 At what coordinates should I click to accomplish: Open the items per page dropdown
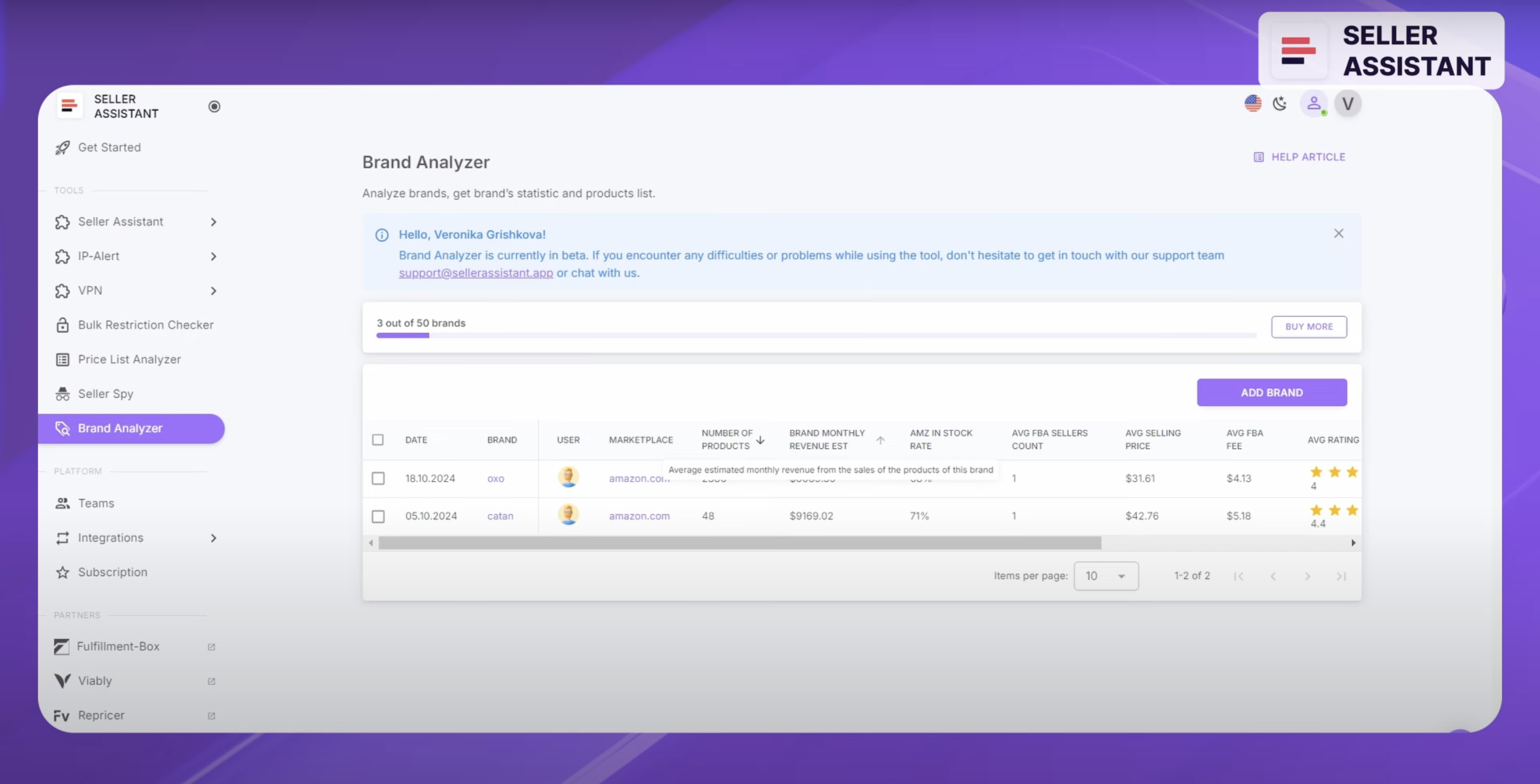click(1106, 575)
